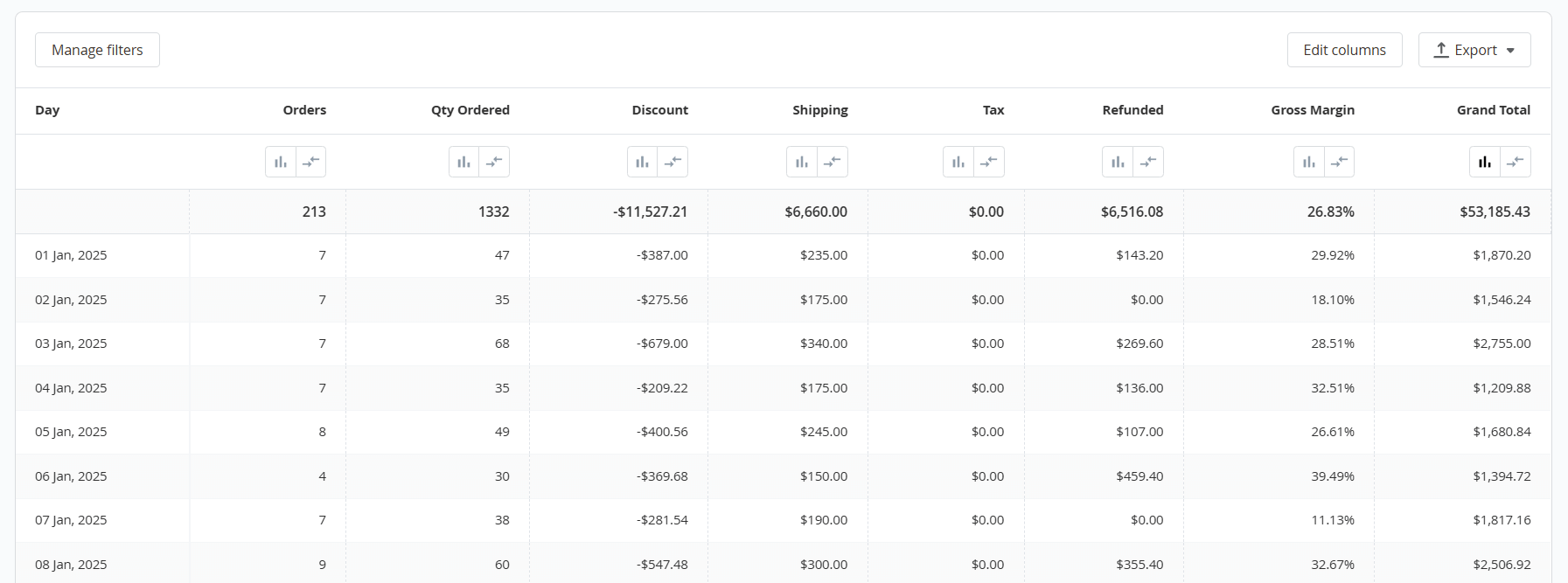Sort by the Grand Total column header

tap(1493, 110)
